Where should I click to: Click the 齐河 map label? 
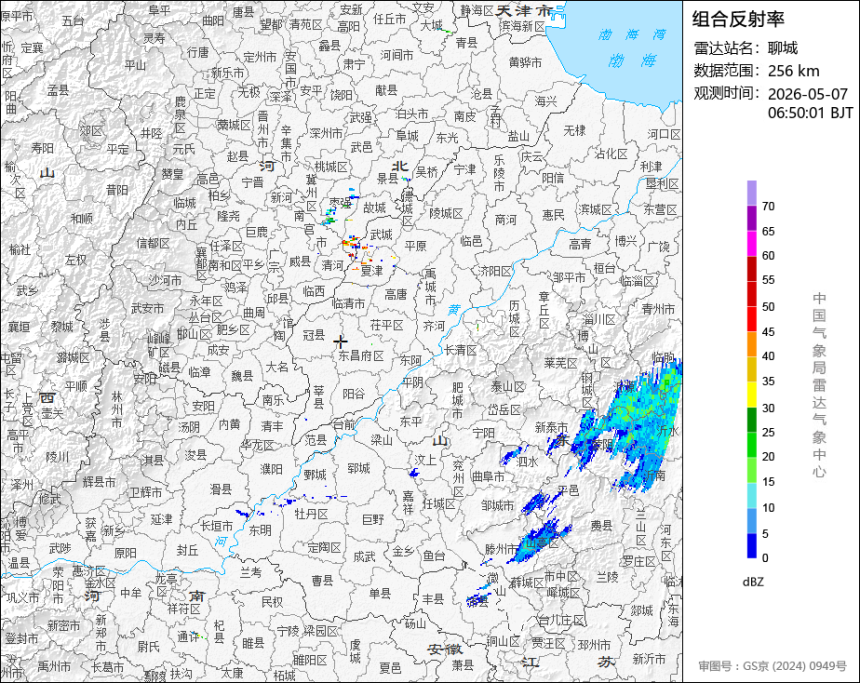434,325
